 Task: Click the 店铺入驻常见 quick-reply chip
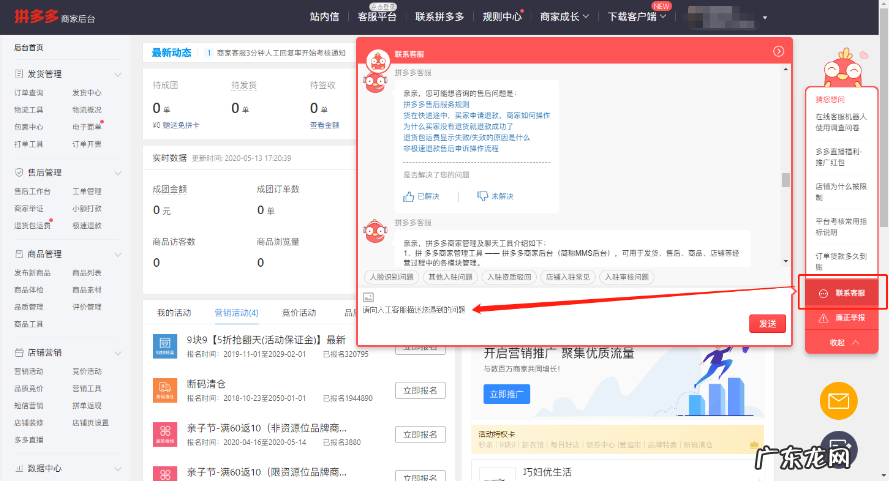coord(568,277)
